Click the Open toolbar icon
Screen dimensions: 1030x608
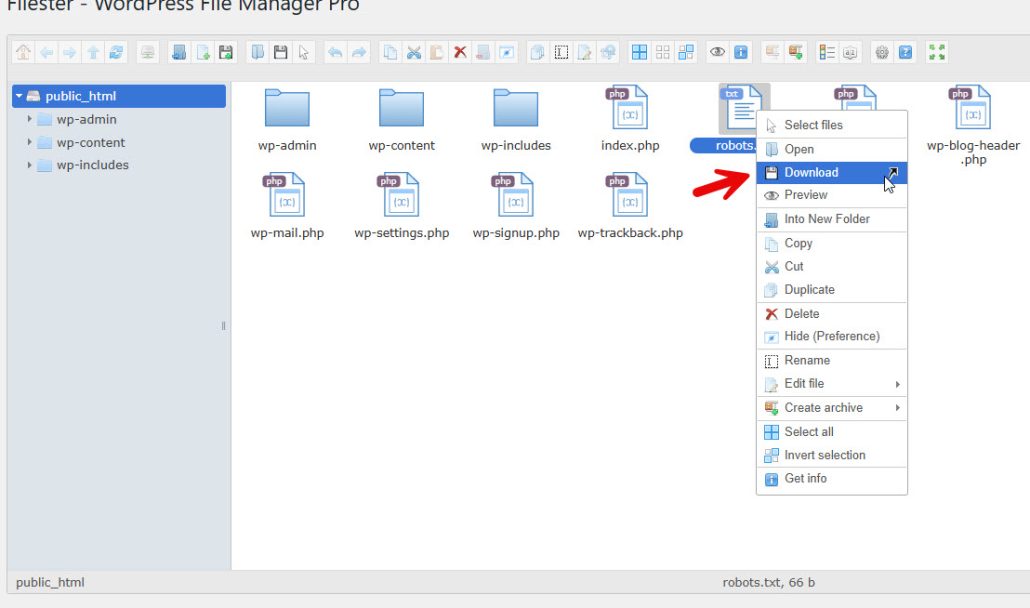point(258,53)
